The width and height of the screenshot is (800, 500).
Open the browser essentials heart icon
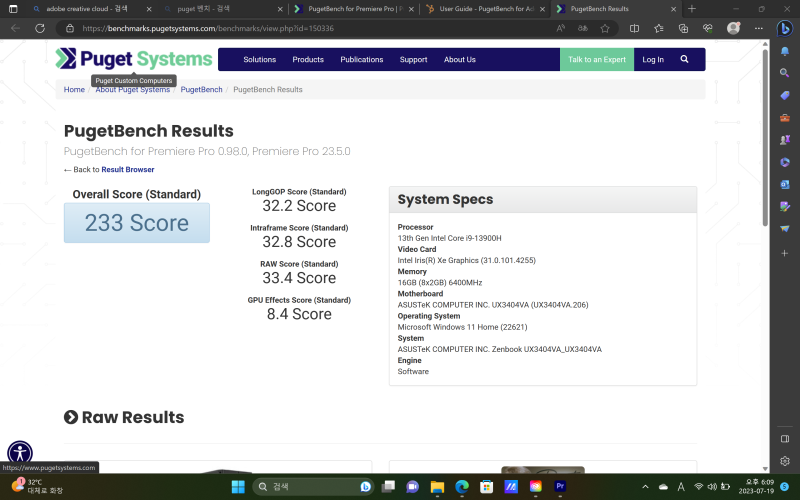point(708,29)
